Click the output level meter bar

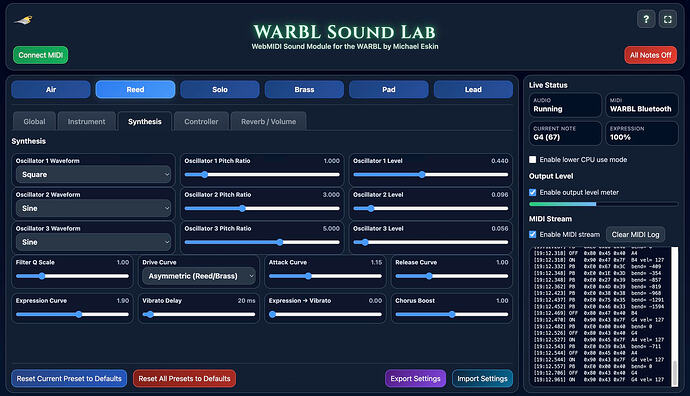603,204
